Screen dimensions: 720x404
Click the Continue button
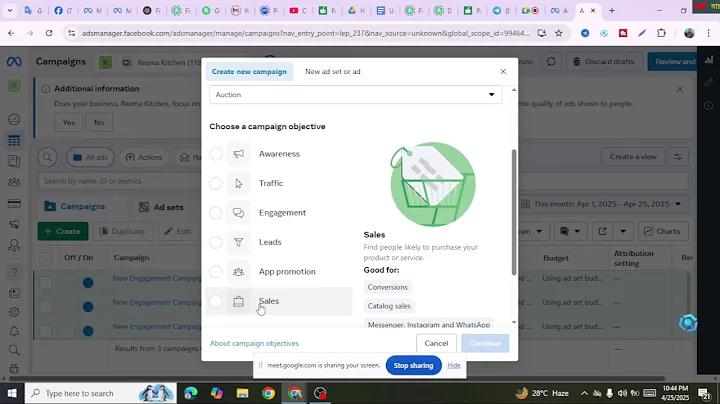pos(485,343)
